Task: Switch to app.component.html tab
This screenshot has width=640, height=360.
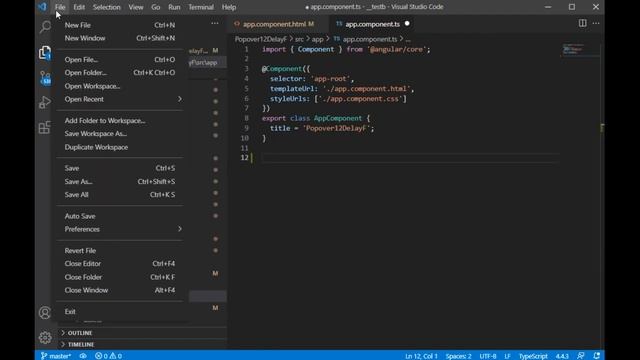Action: [278, 24]
